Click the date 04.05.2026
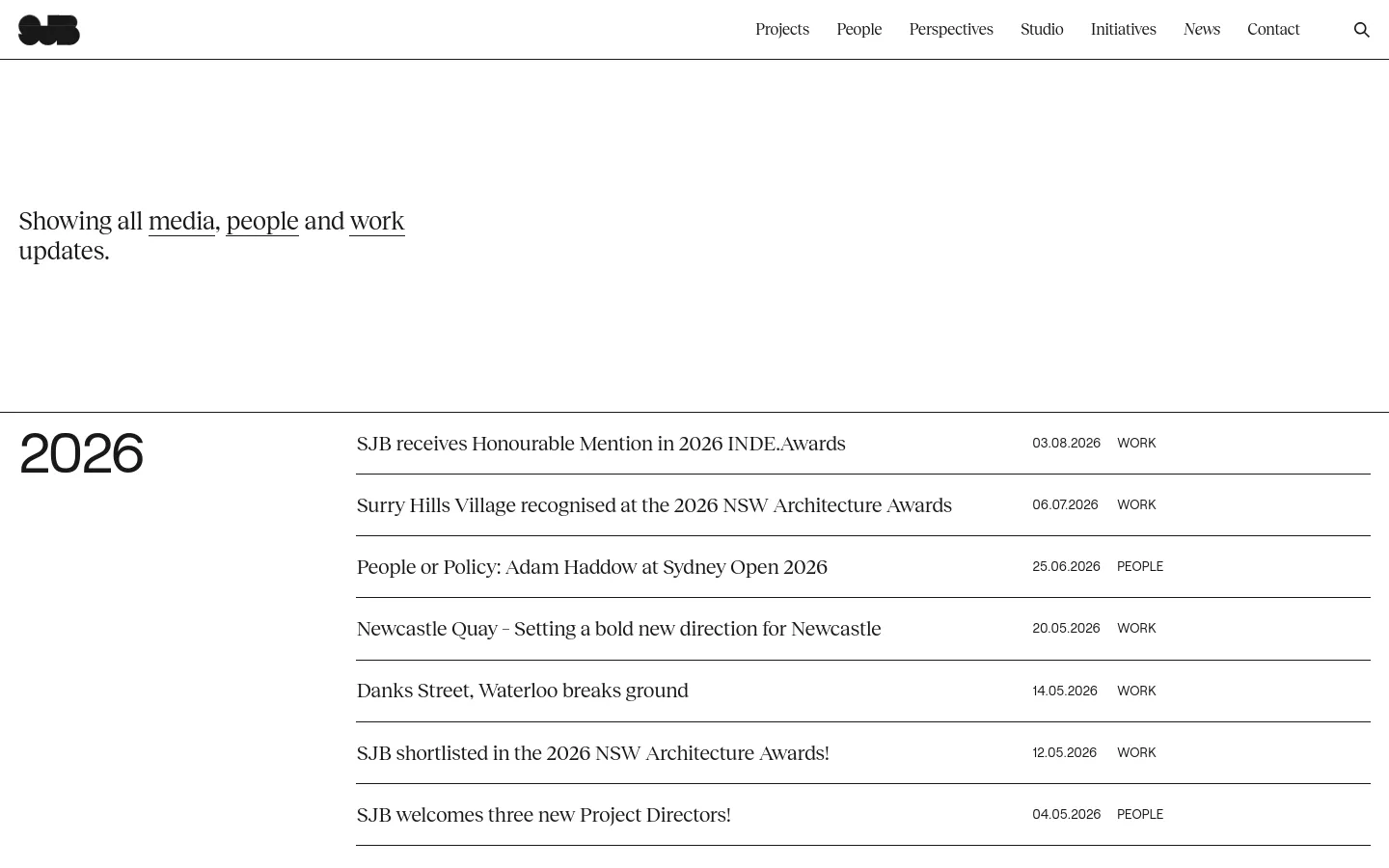 tap(1066, 815)
